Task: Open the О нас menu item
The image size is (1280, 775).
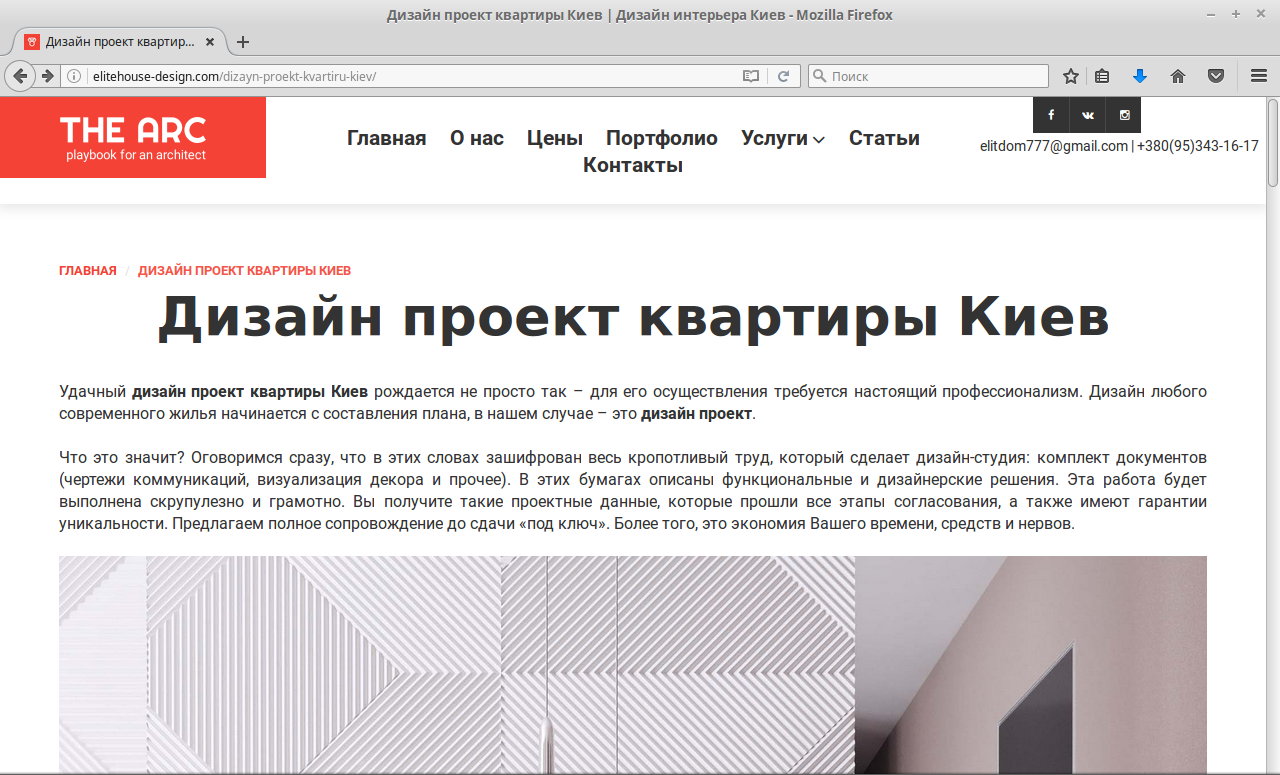Action: pos(477,138)
